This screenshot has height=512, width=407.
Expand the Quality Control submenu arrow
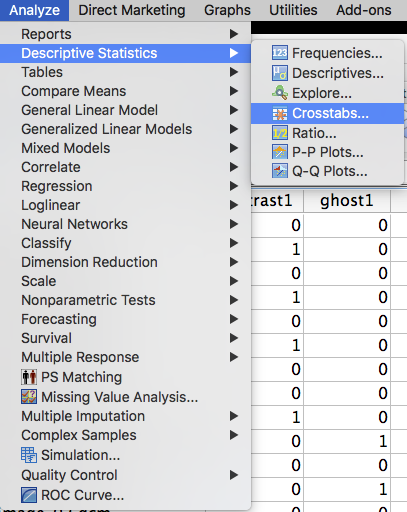pos(234,475)
